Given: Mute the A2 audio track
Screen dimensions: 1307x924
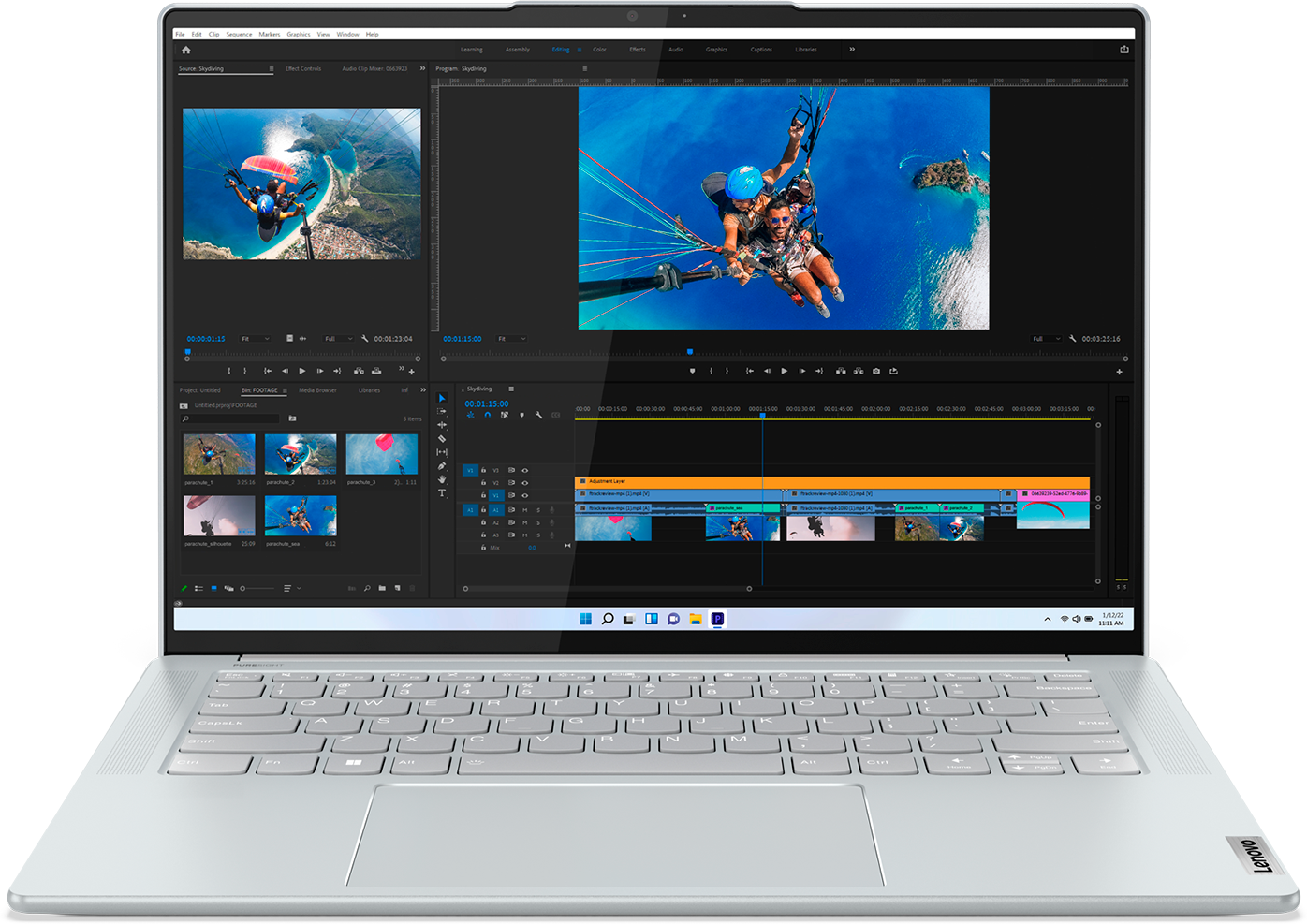Looking at the screenshot, I should 524,523.
